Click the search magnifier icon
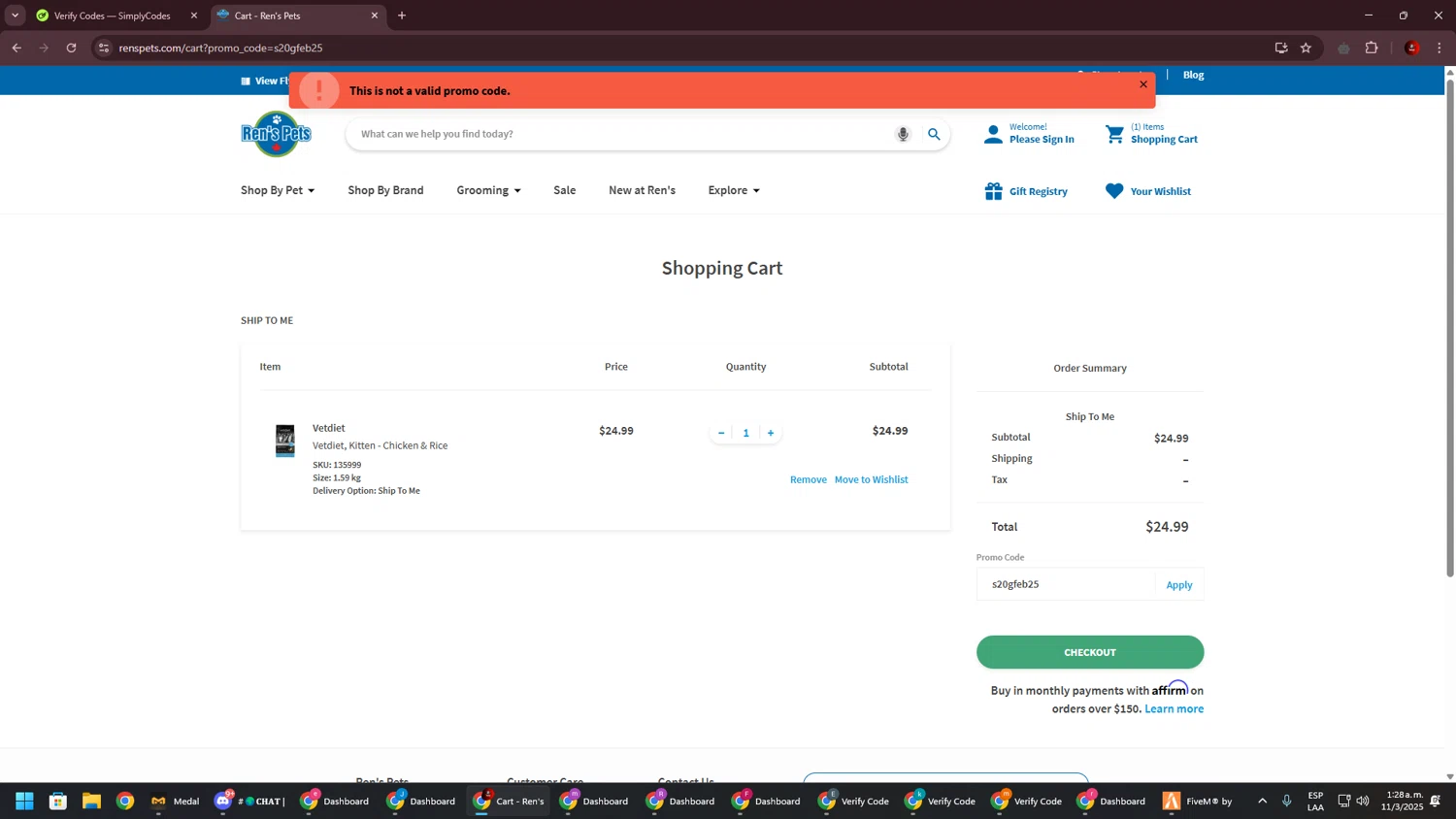Screen dimensions: 1456x819 934,134
